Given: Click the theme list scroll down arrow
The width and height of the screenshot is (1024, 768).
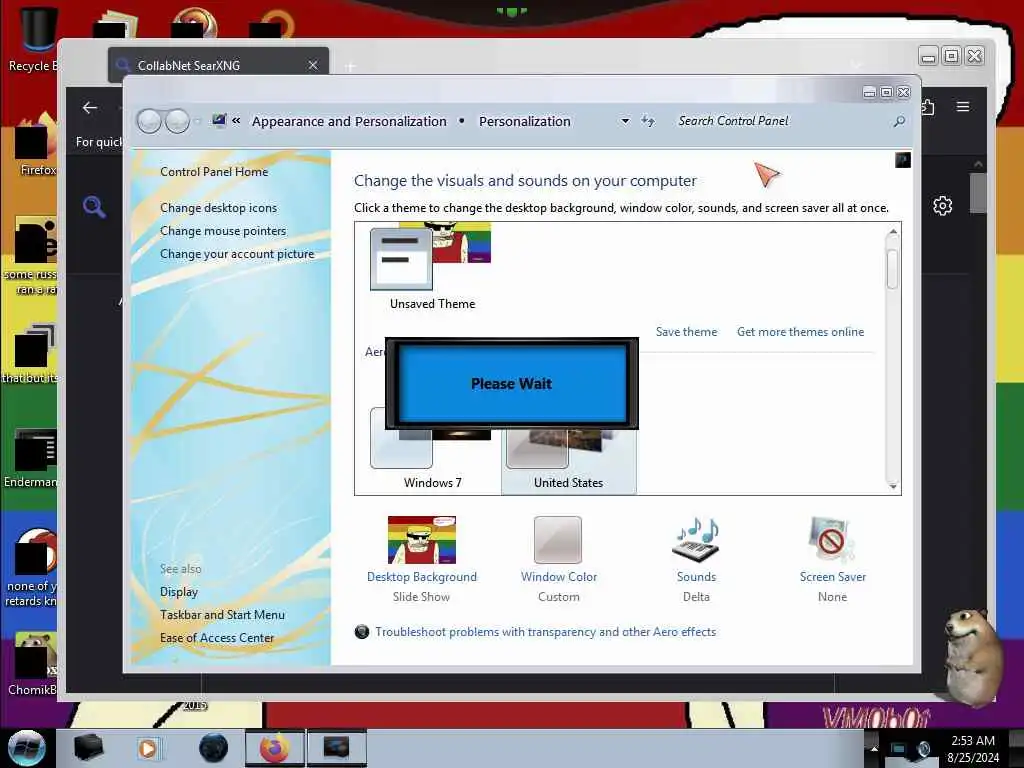Looking at the screenshot, I should tap(893, 486).
